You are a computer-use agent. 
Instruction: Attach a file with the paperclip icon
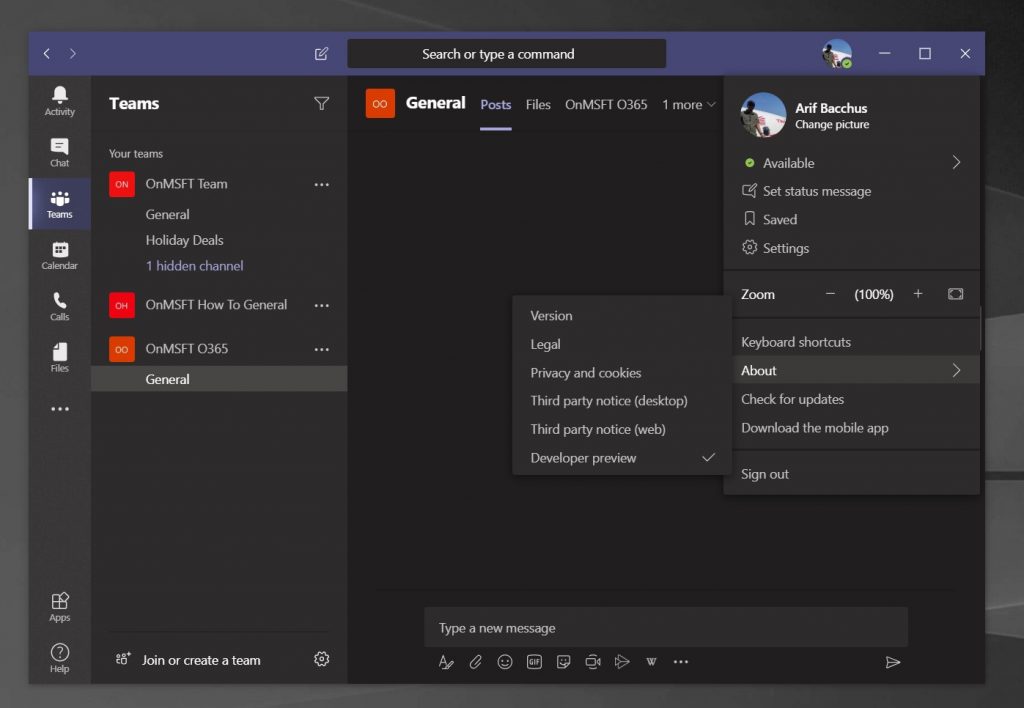coord(475,662)
